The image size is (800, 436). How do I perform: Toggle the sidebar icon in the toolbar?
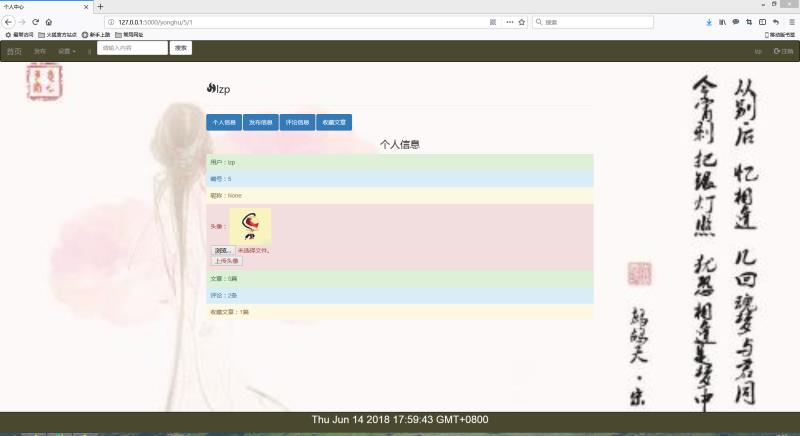point(762,22)
